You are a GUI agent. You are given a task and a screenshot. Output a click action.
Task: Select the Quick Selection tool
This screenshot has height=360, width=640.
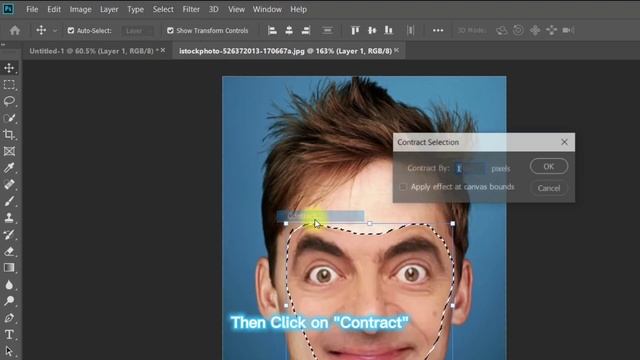click(x=9, y=118)
